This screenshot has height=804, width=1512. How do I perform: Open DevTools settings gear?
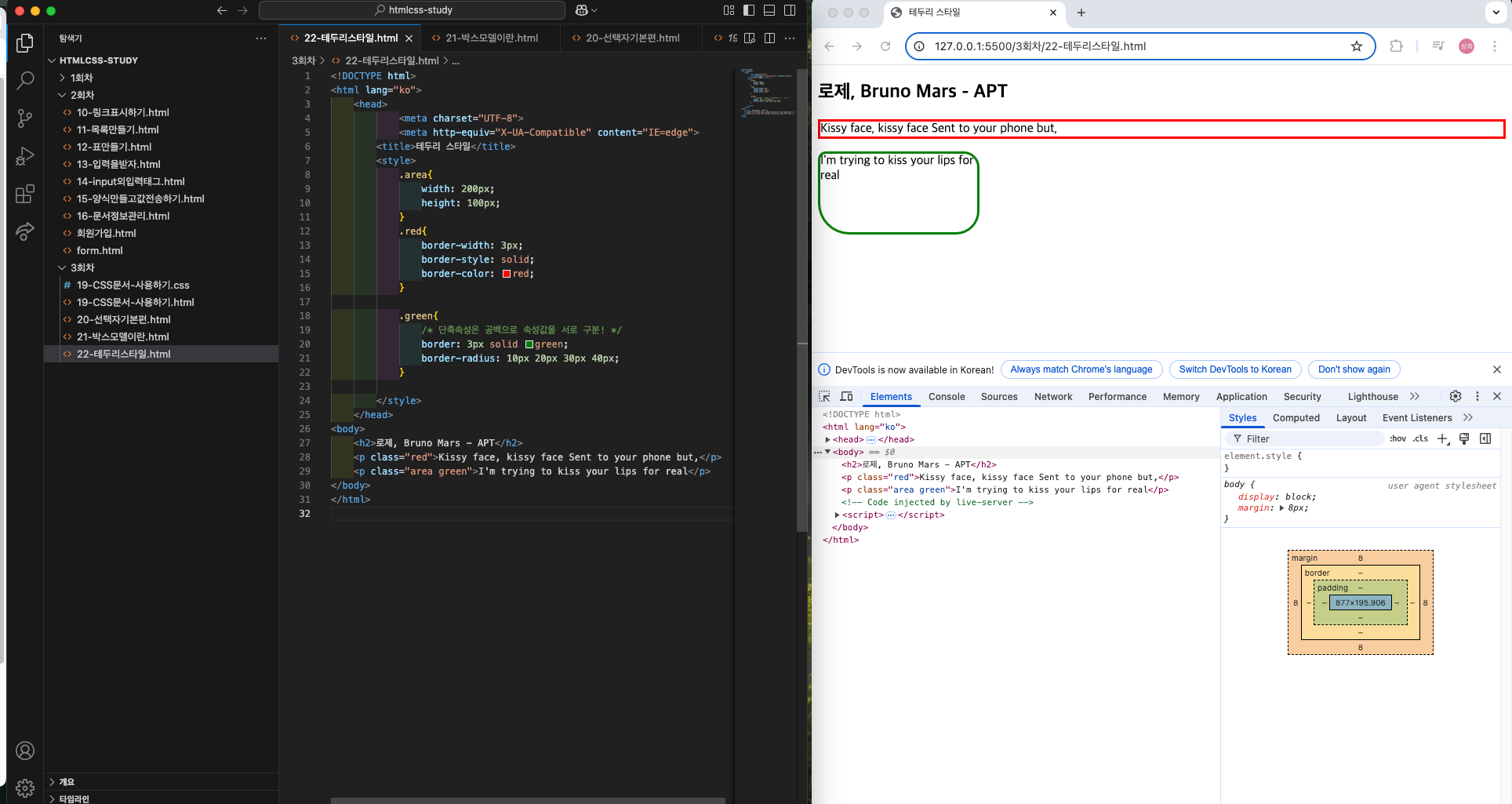(x=1456, y=396)
